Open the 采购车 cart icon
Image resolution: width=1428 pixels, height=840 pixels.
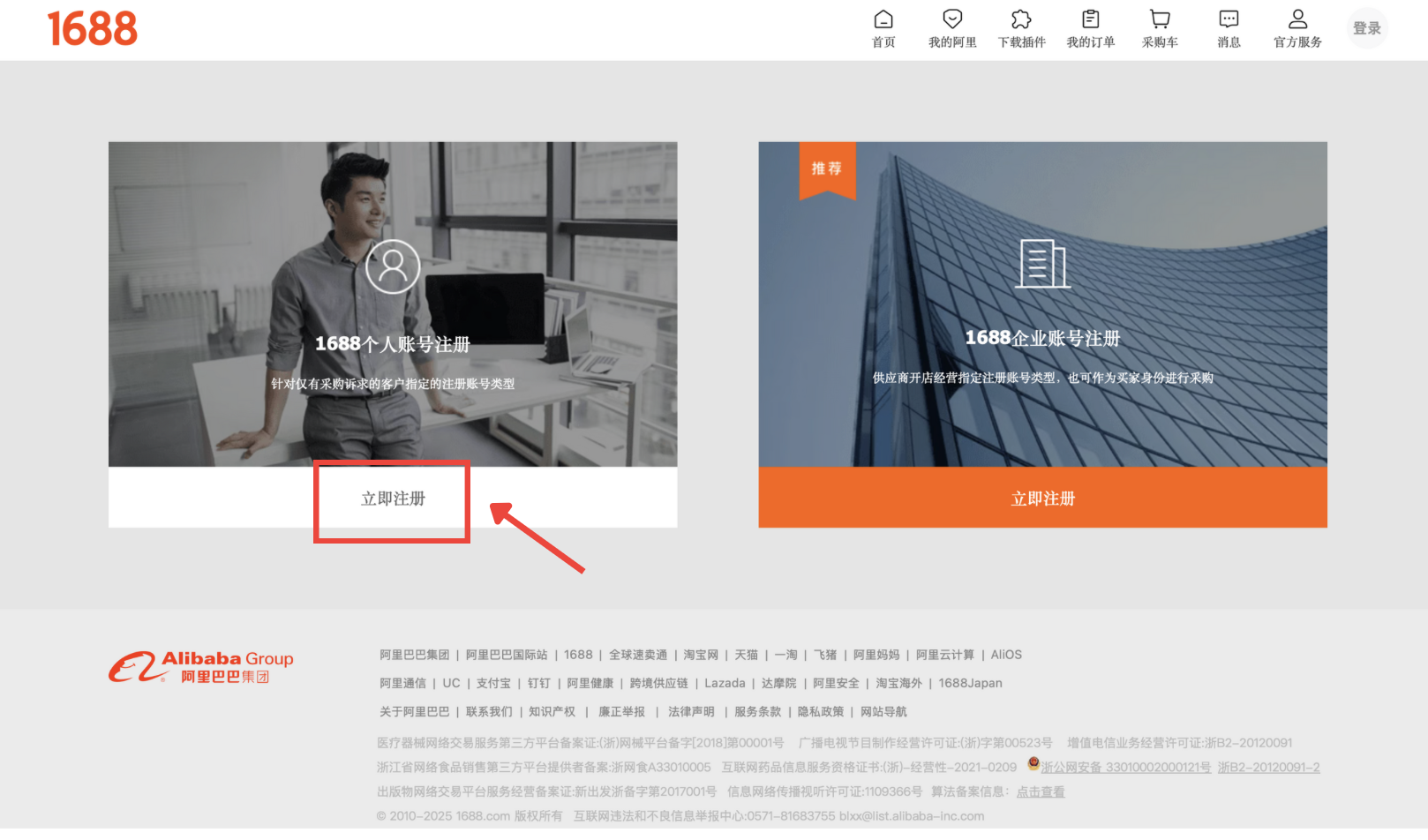tap(1160, 19)
